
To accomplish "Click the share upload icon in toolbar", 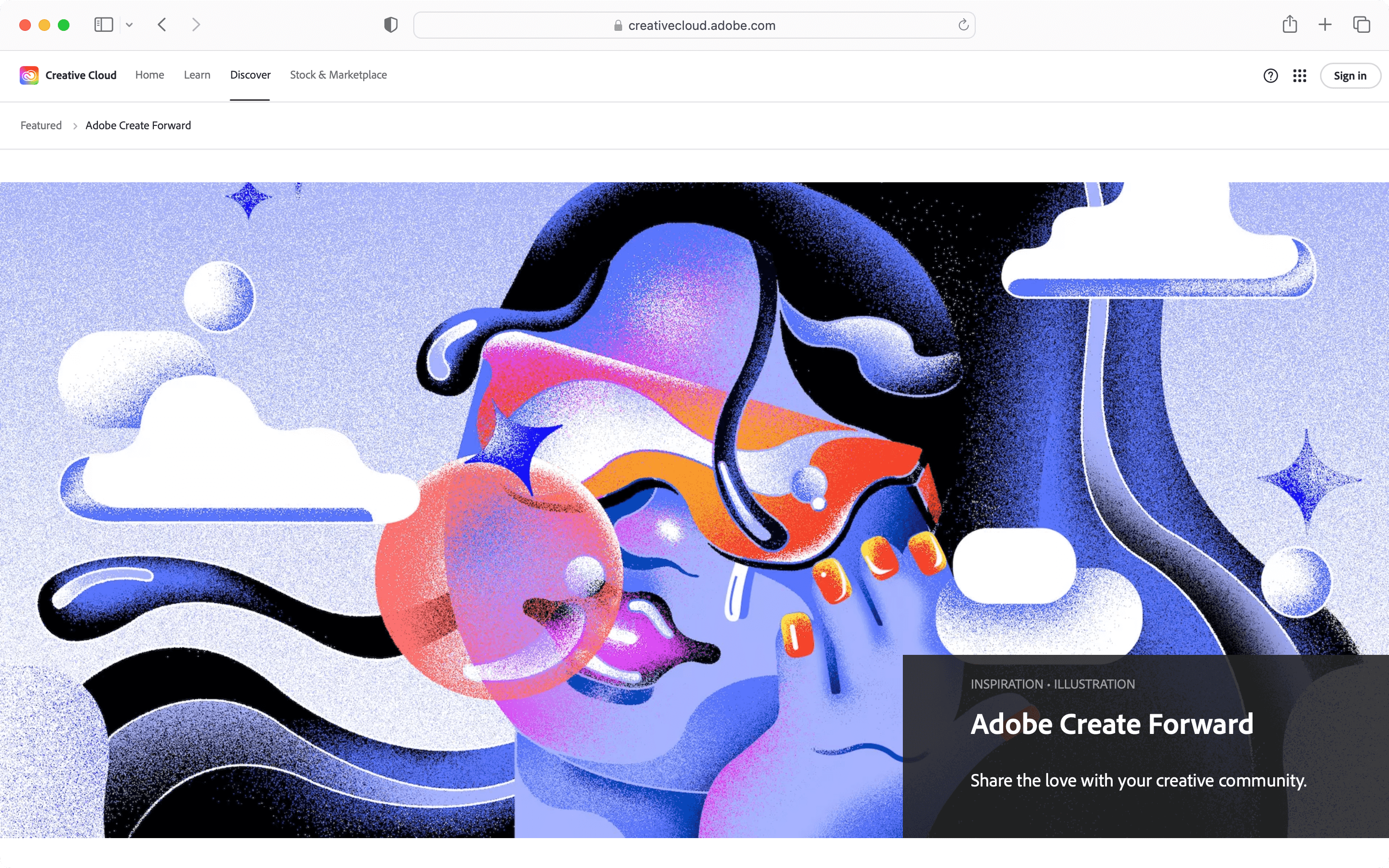I will [x=1290, y=24].
